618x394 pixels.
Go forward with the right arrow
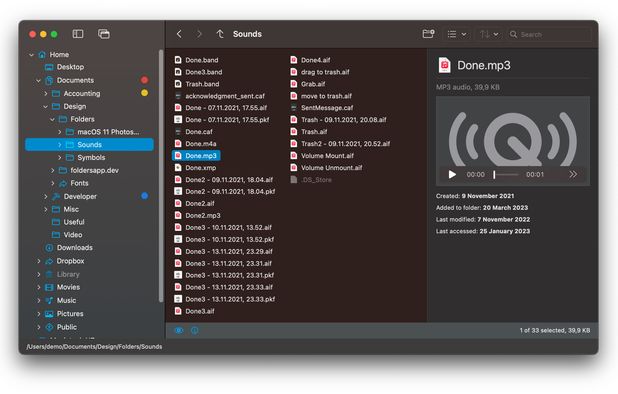(x=199, y=34)
